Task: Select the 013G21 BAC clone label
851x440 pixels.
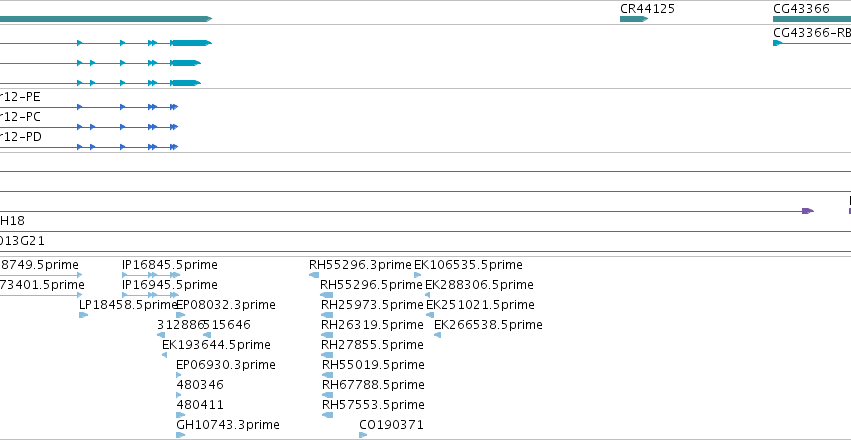Action: [x=22, y=241]
